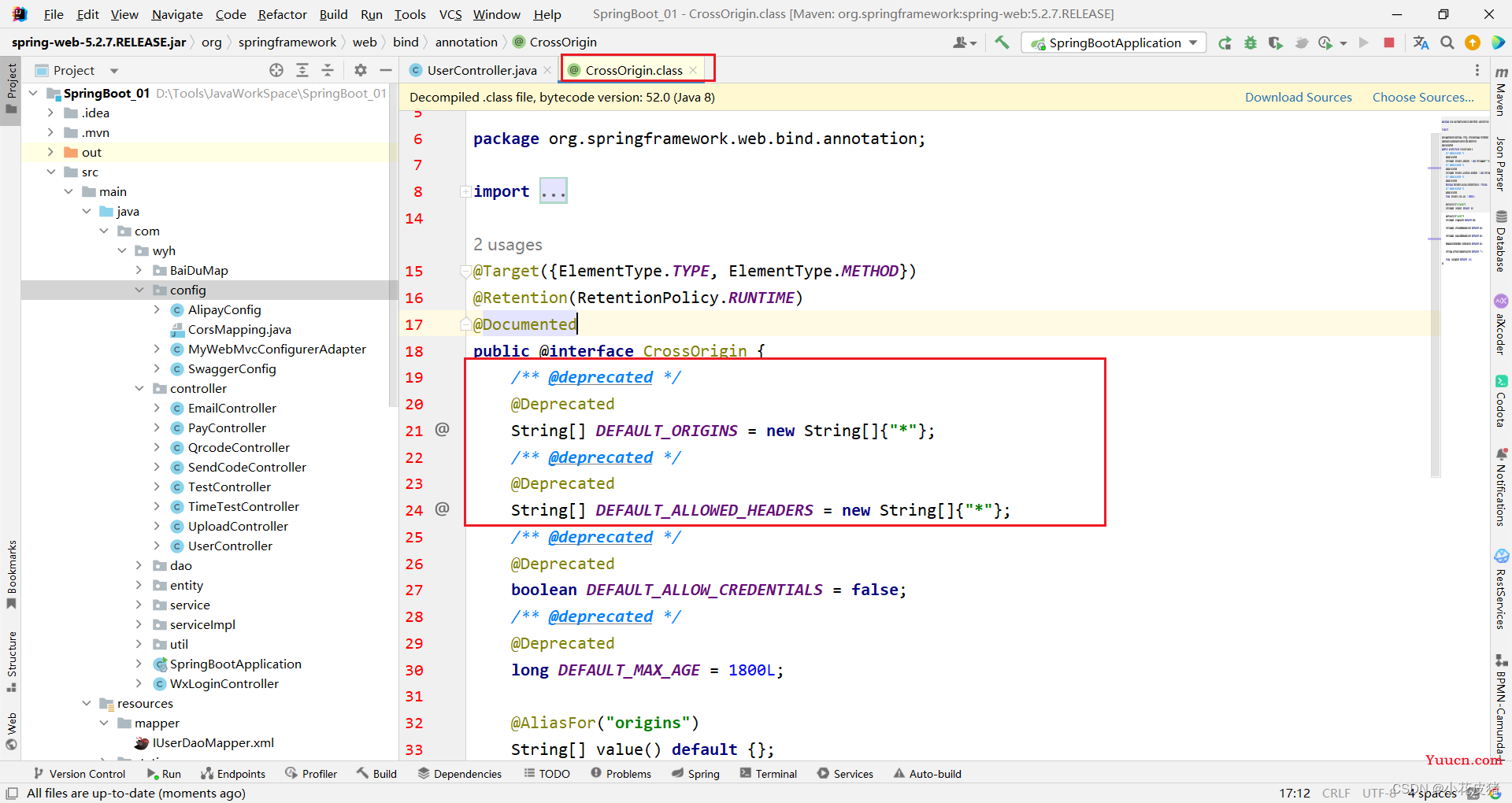Open the Refactor menu

point(282,14)
